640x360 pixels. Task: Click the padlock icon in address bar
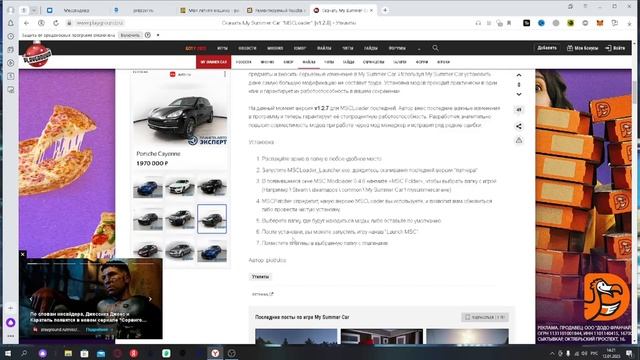pos(69,23)
